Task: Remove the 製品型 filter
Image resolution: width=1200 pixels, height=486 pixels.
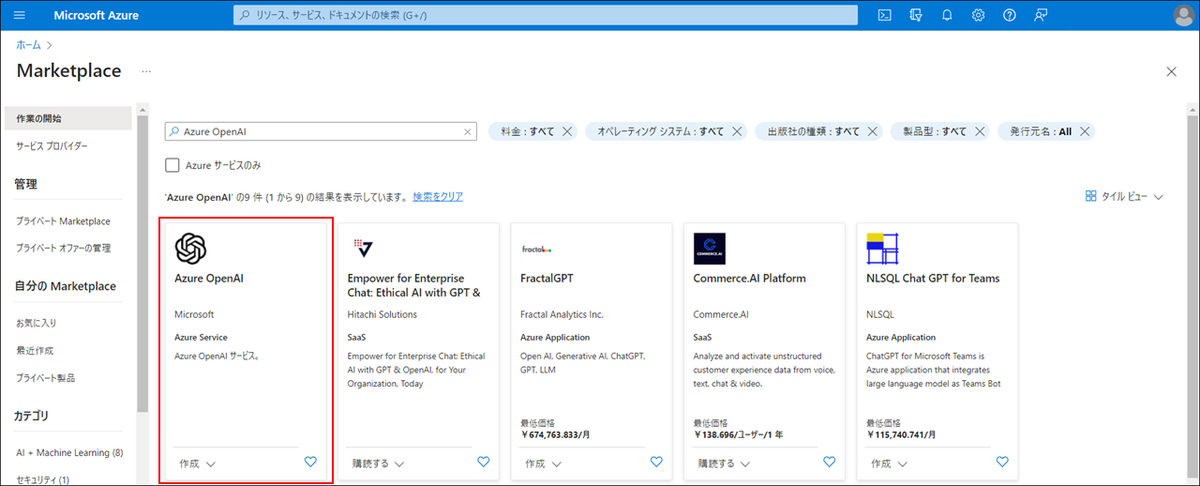Action: point(979,131)
